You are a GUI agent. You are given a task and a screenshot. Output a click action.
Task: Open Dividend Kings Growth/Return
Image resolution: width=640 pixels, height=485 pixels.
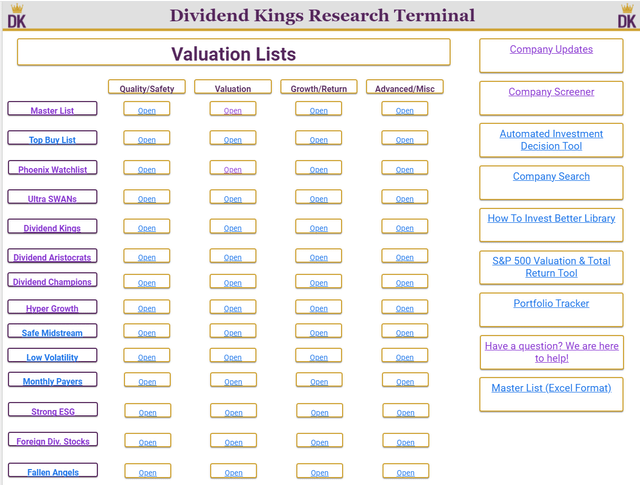coord(318,227)
